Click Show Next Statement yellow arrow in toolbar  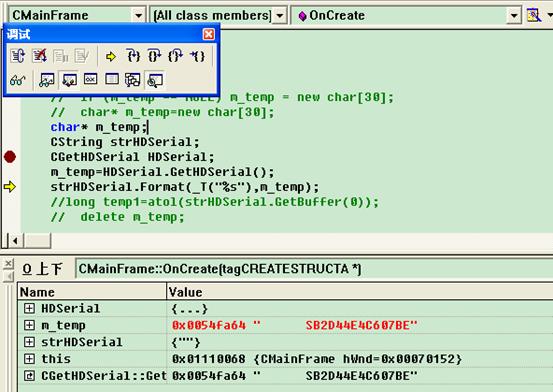coord(111,56)
